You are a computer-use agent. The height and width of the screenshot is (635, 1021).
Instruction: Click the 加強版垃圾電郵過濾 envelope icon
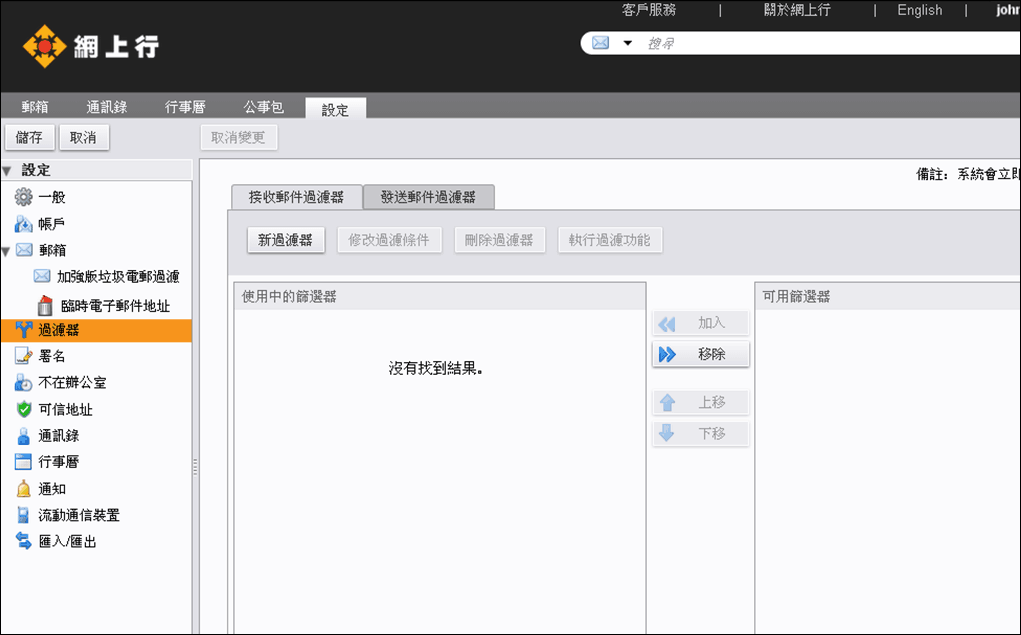click(42, 276)
